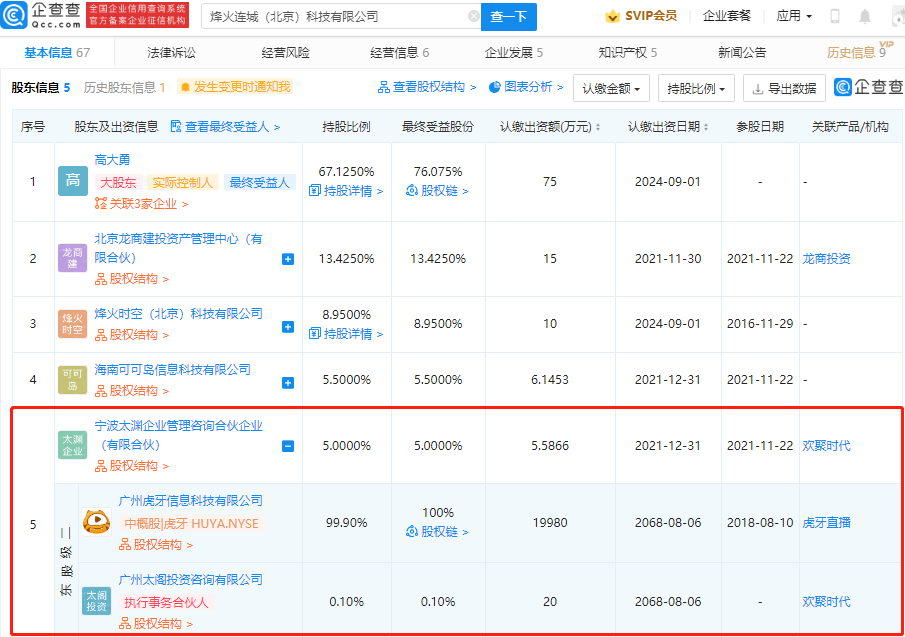
Task: Open 虎牙直播 related product link
Action: (827, 523)
